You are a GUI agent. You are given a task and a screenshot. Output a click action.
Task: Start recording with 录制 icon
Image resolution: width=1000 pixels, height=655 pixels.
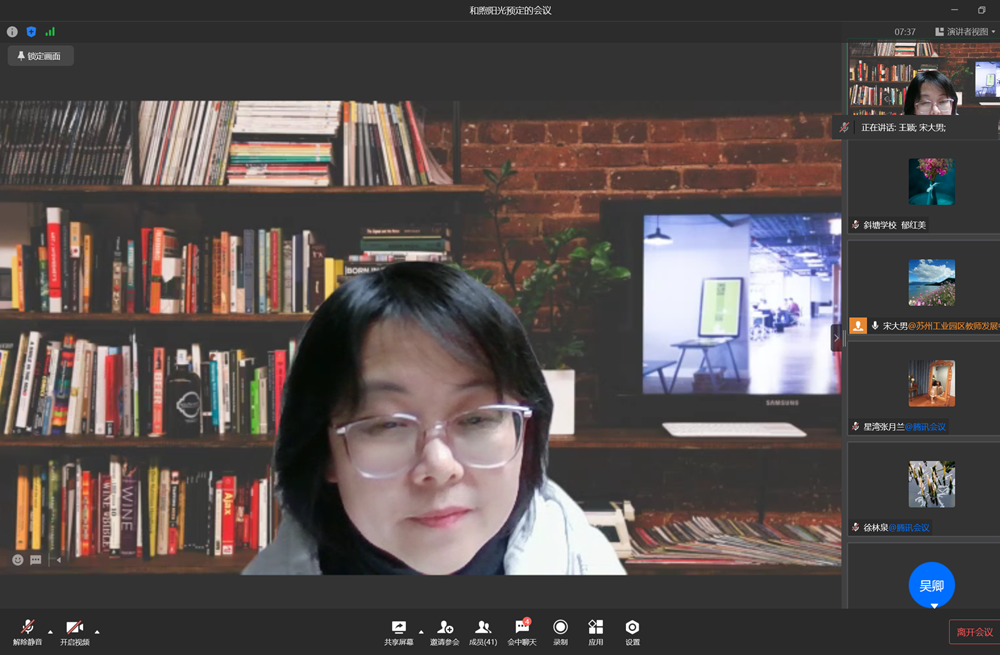560,631
